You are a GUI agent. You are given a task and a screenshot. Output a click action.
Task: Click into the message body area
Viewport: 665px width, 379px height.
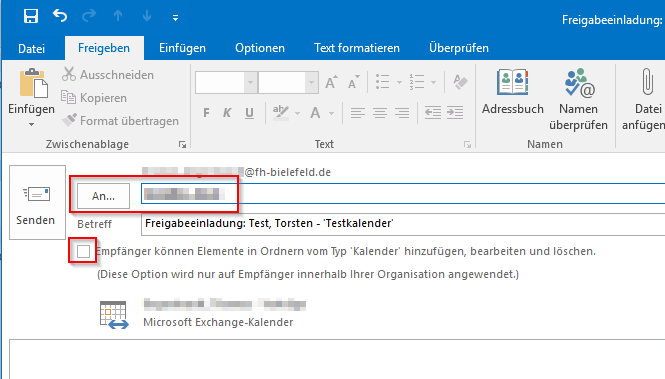tap(337, 359)
